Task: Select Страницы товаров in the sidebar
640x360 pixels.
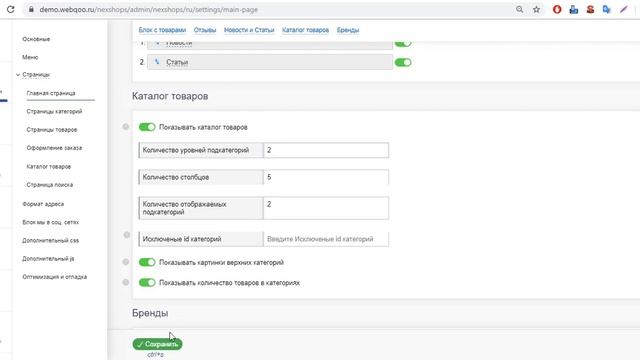Action: tap(52, 130)
